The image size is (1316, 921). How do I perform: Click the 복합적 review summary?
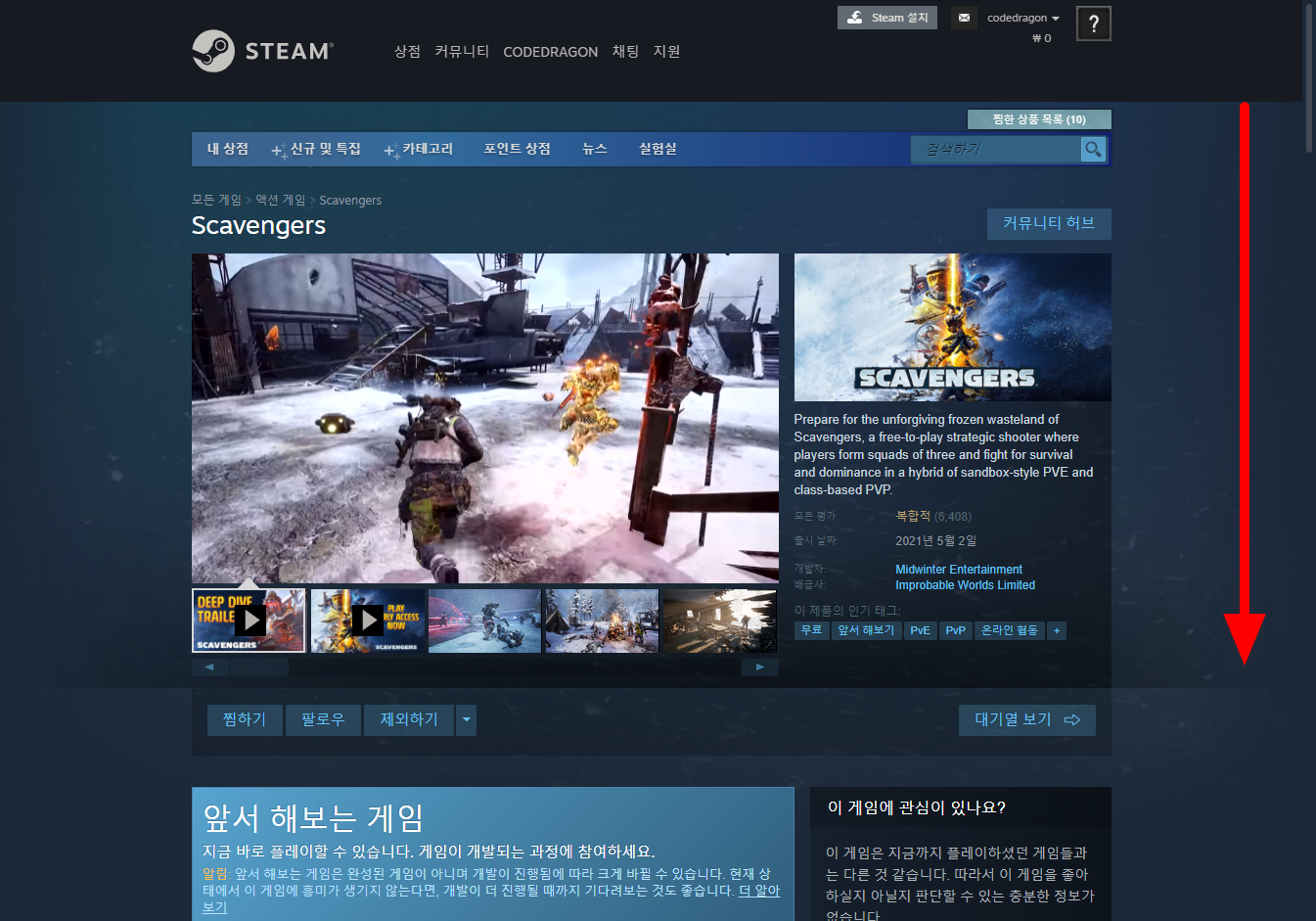pos(913,516)
